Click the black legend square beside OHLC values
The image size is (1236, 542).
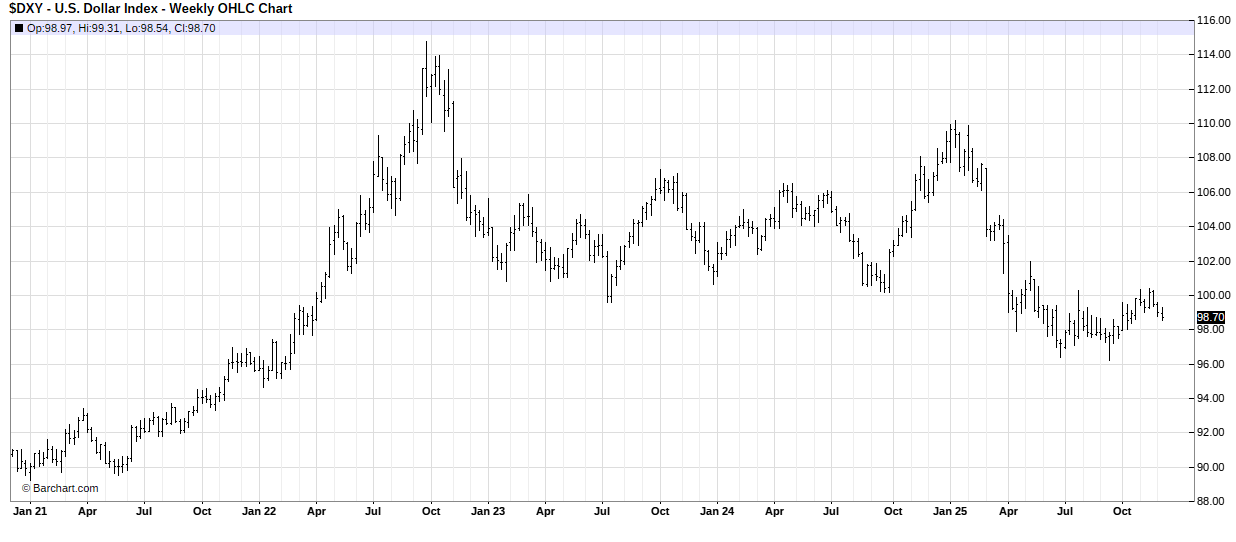point(19,28)
